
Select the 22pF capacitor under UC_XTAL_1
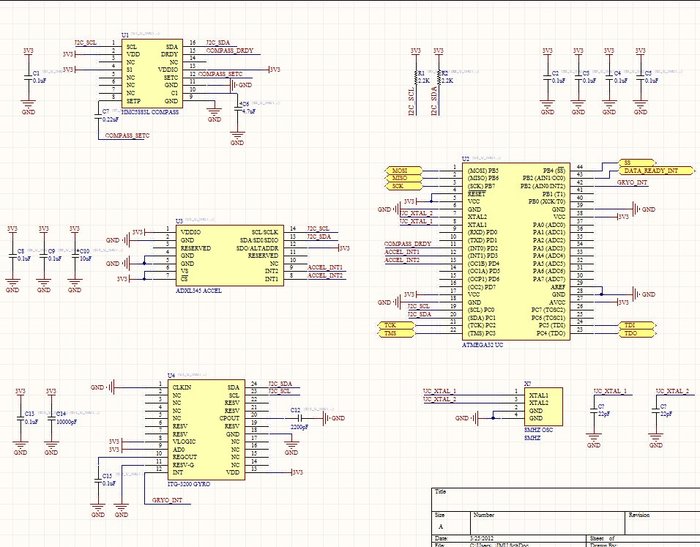coord(594,410)
